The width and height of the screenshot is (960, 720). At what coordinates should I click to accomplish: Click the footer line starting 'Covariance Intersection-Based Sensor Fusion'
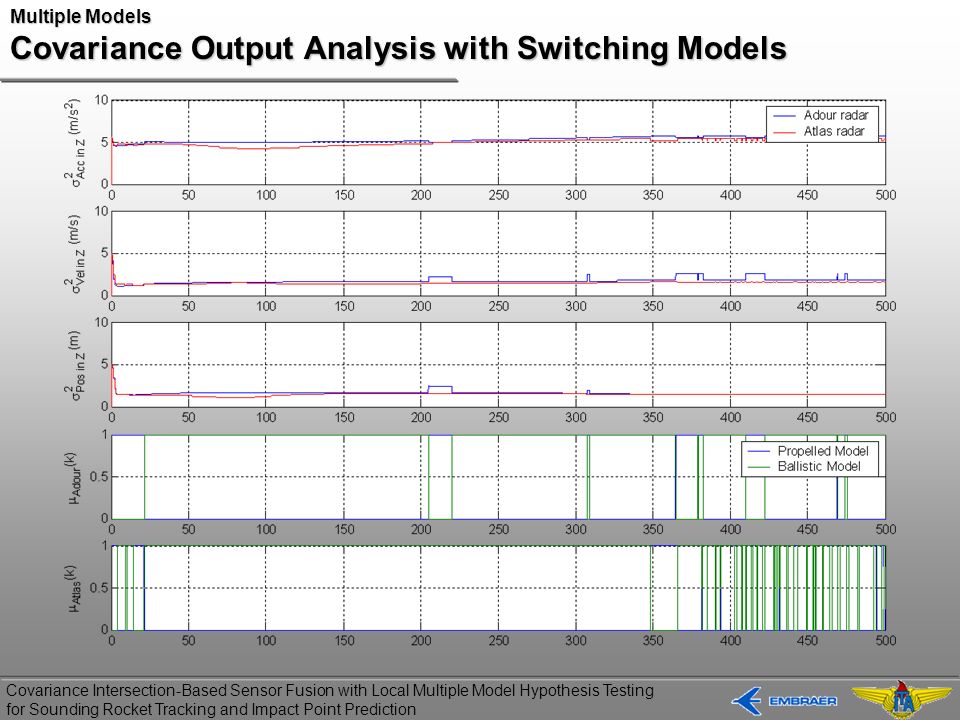(x=330, y=690)
